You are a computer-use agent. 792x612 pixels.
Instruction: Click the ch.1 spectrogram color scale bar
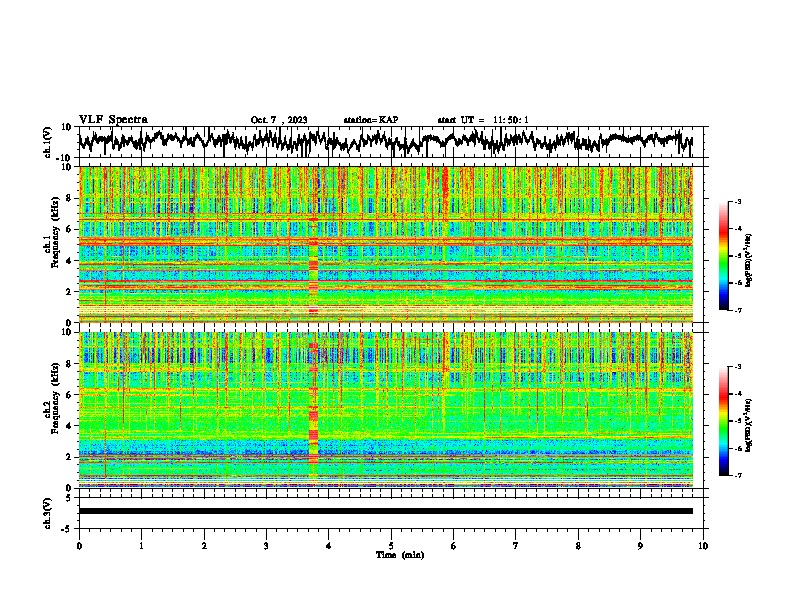(x=723, y=256)
